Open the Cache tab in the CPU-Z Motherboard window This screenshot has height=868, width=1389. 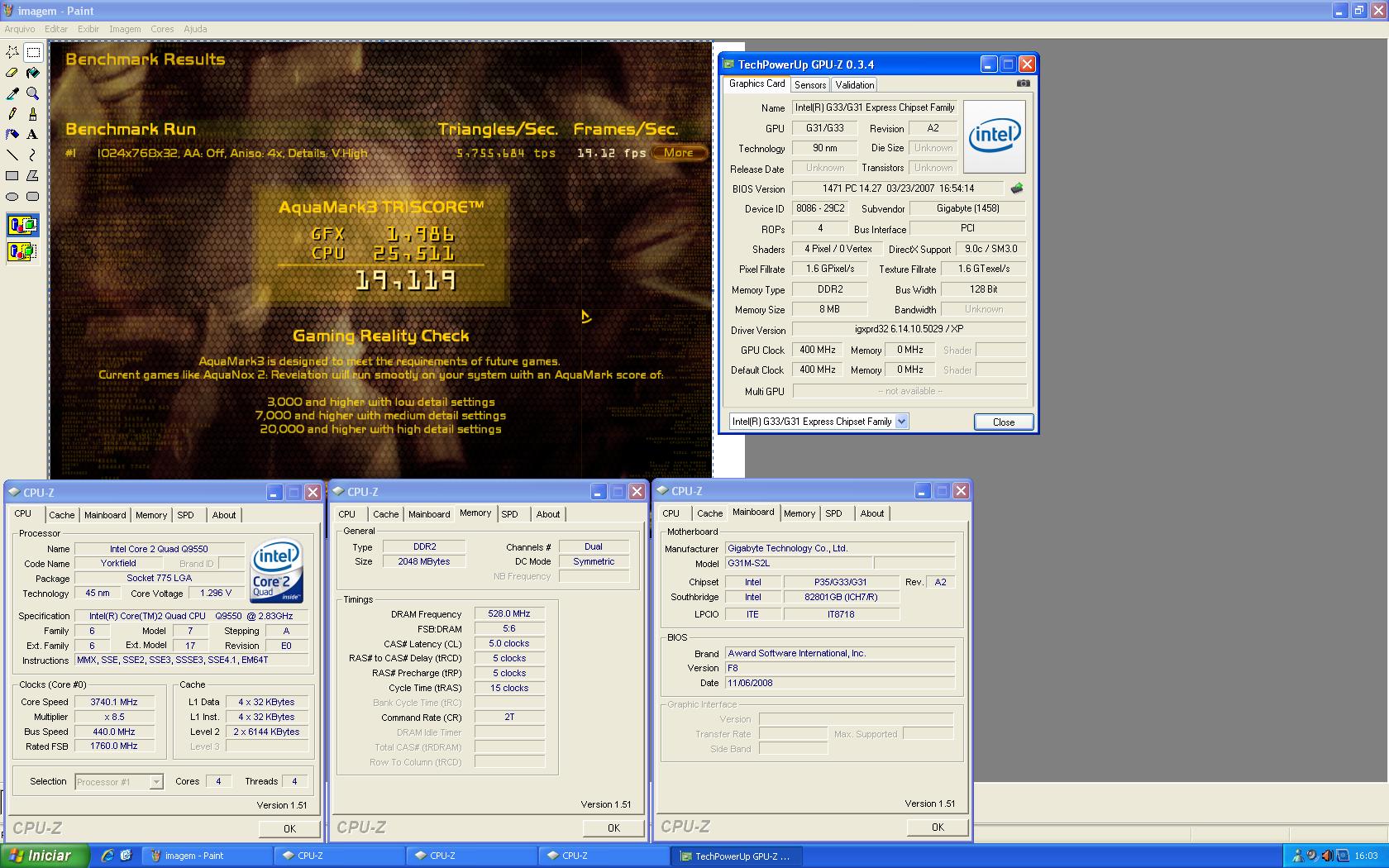pyautogui.click(x=709, y=513)
